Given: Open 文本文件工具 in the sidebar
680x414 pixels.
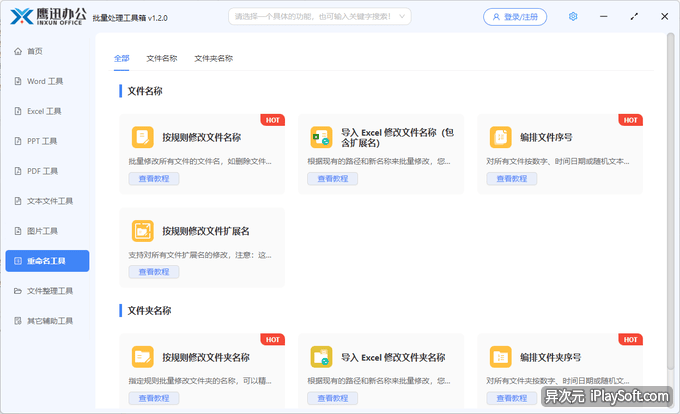Looking at the screenshot, I should point(47,201).
